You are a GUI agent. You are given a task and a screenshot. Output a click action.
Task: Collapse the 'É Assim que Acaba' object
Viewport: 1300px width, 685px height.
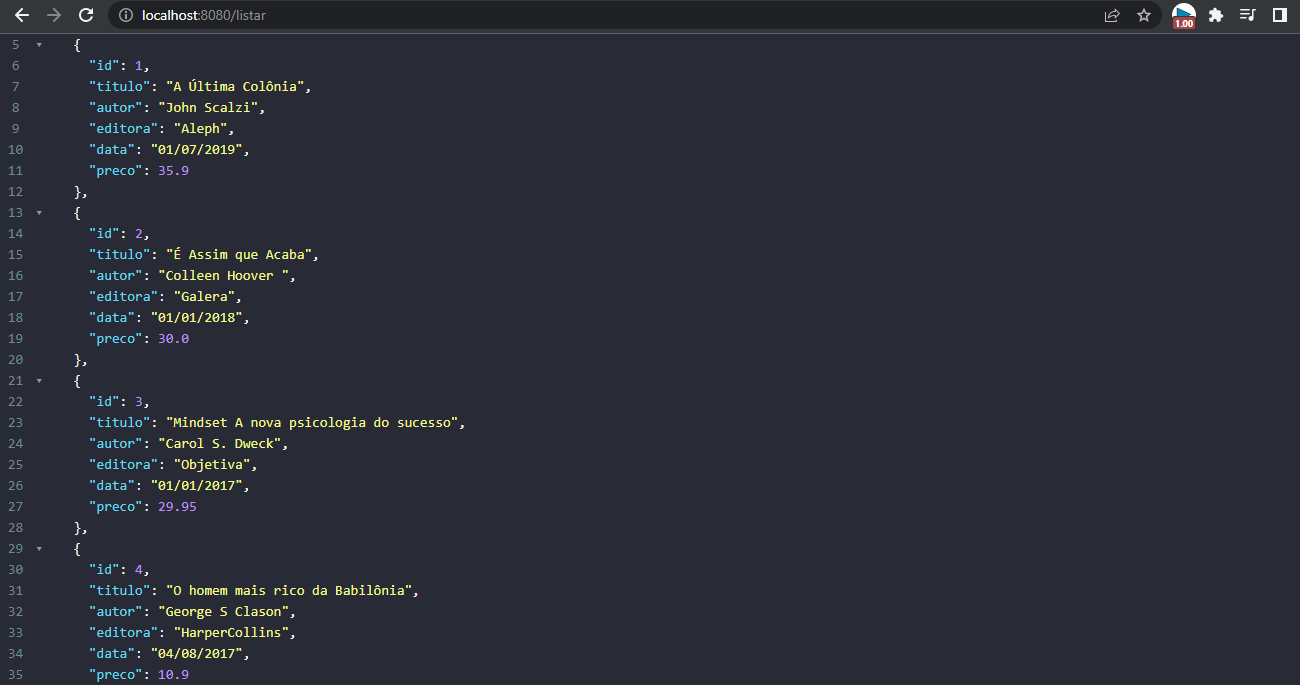[38, 212]
